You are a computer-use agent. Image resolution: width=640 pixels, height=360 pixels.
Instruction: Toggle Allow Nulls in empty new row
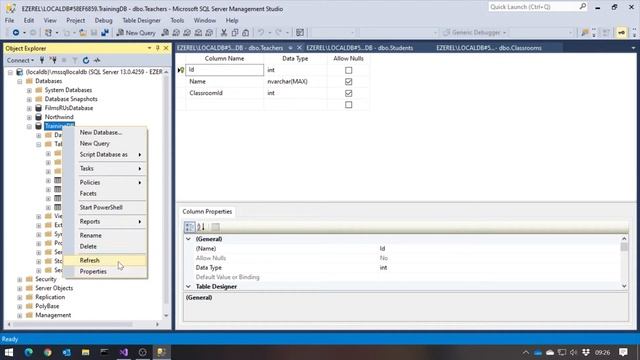point(348,104)
